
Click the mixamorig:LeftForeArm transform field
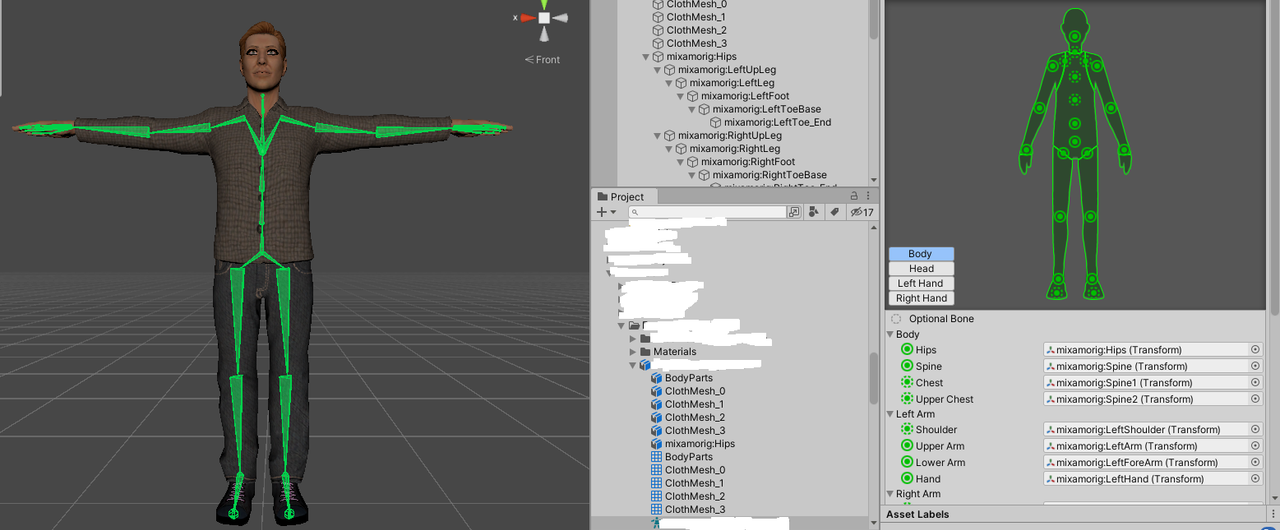[1153, 462]
